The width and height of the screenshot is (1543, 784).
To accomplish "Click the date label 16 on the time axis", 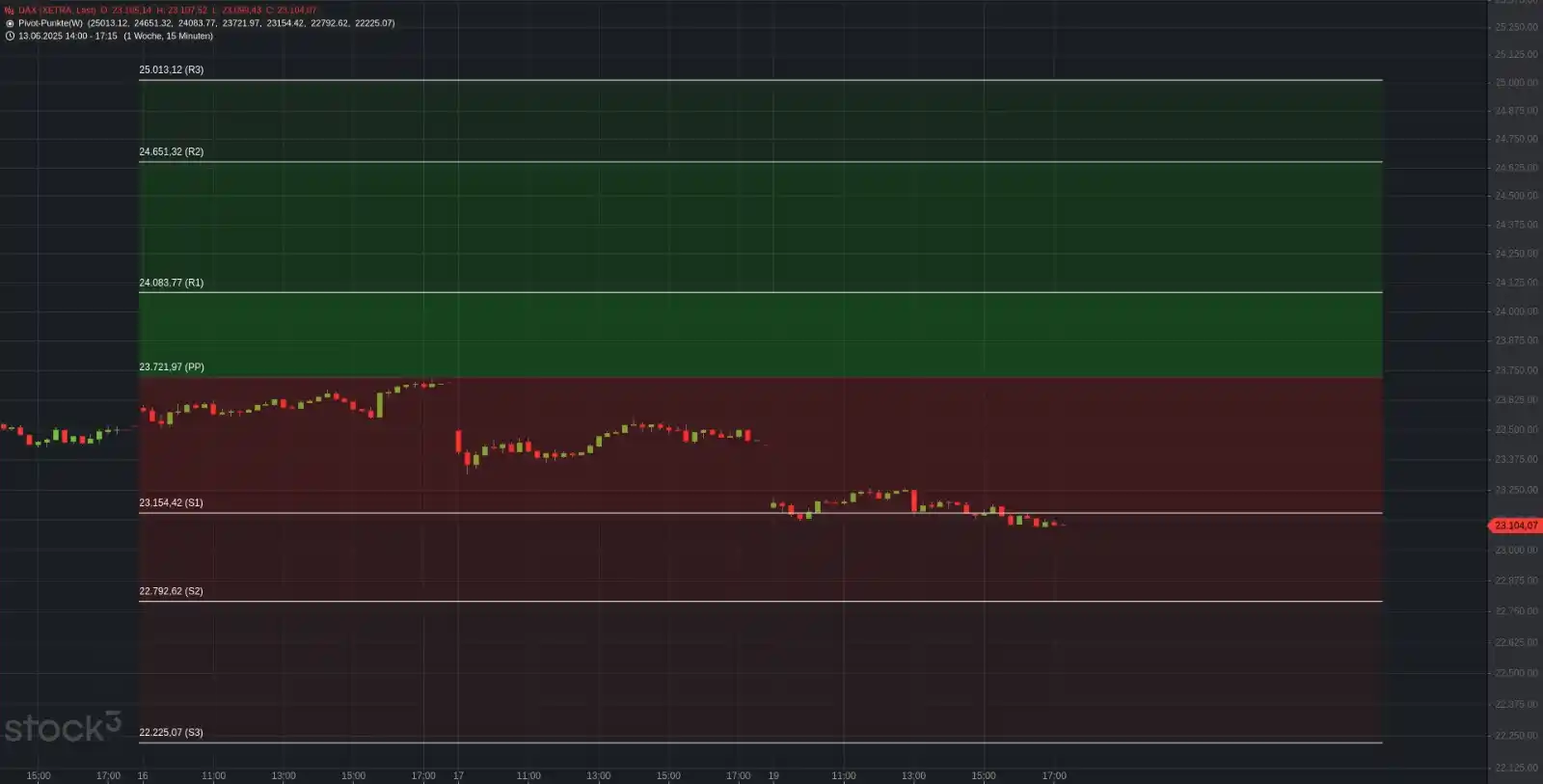I will coord(143,775).
